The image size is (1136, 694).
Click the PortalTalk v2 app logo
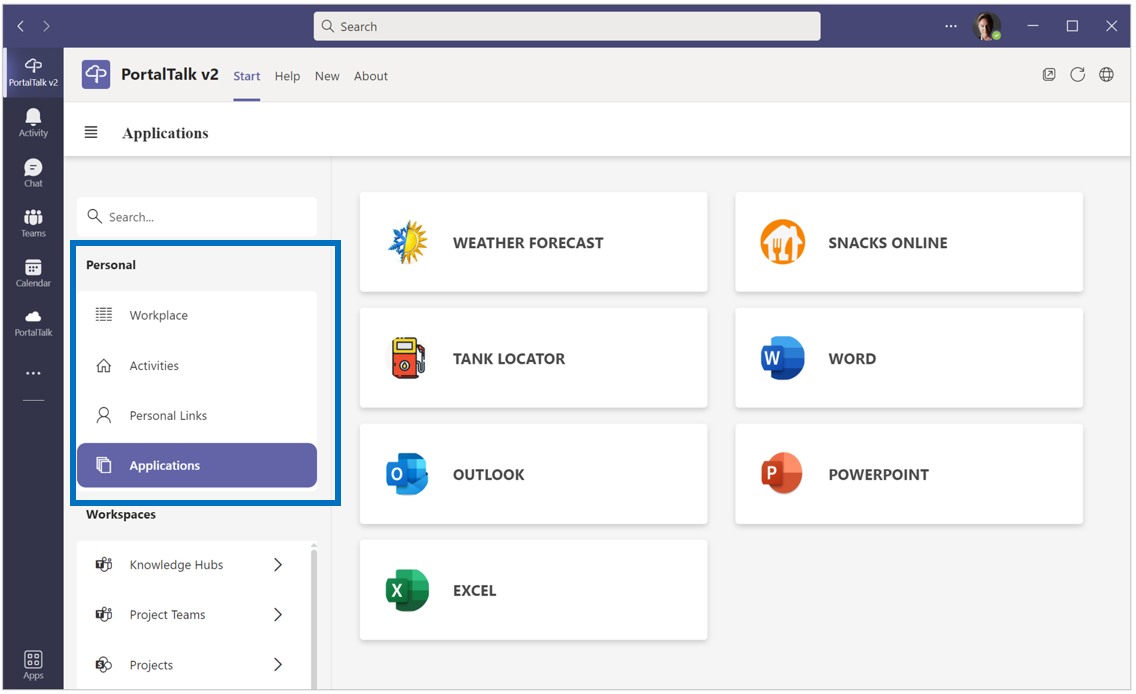(x=96, y=75)
